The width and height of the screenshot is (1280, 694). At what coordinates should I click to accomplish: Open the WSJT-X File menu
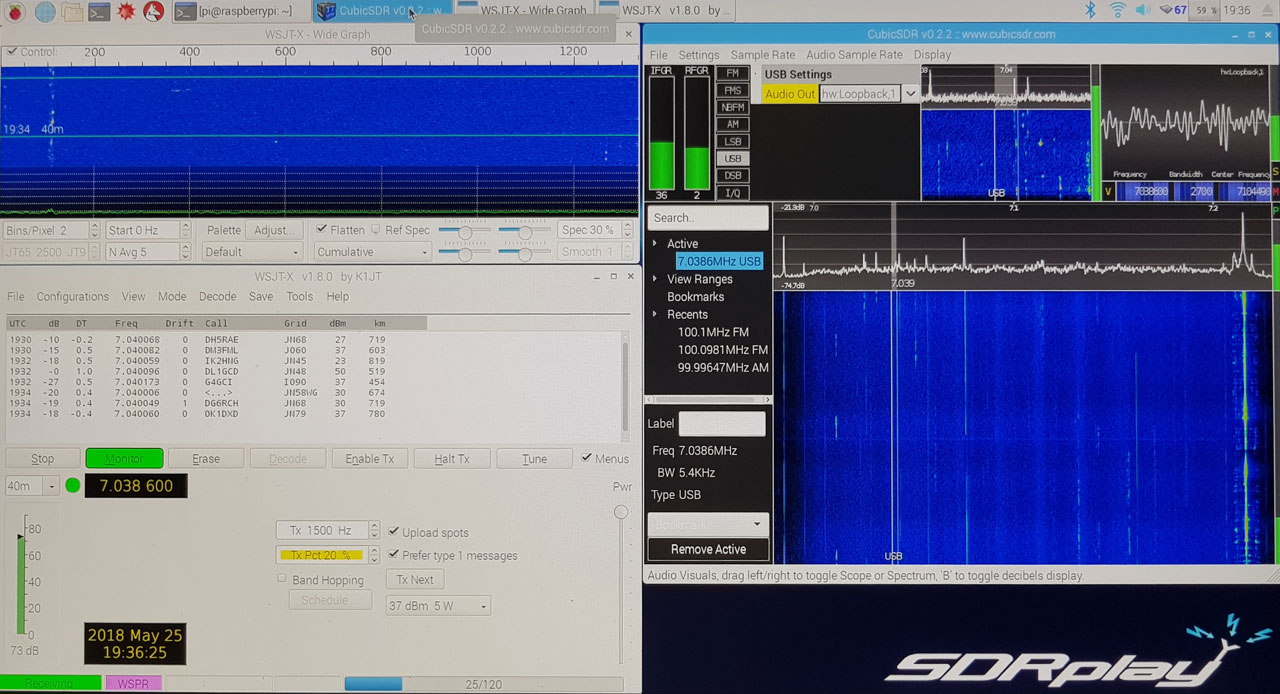tap(16, 296)
